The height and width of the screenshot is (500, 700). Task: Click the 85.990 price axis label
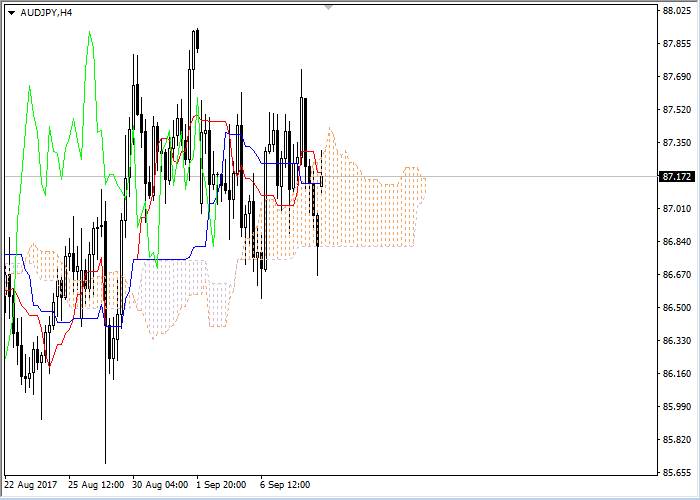[677, 407]
